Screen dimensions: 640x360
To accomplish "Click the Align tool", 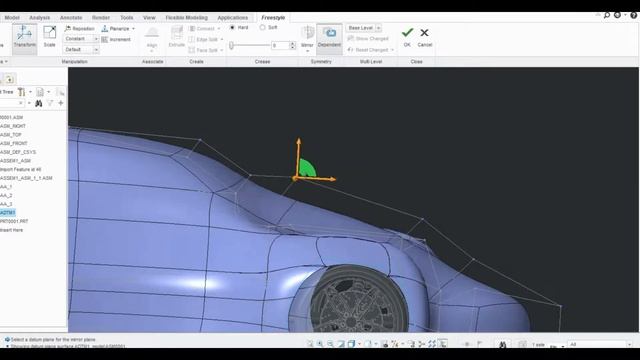I will [x=152, y=38].
